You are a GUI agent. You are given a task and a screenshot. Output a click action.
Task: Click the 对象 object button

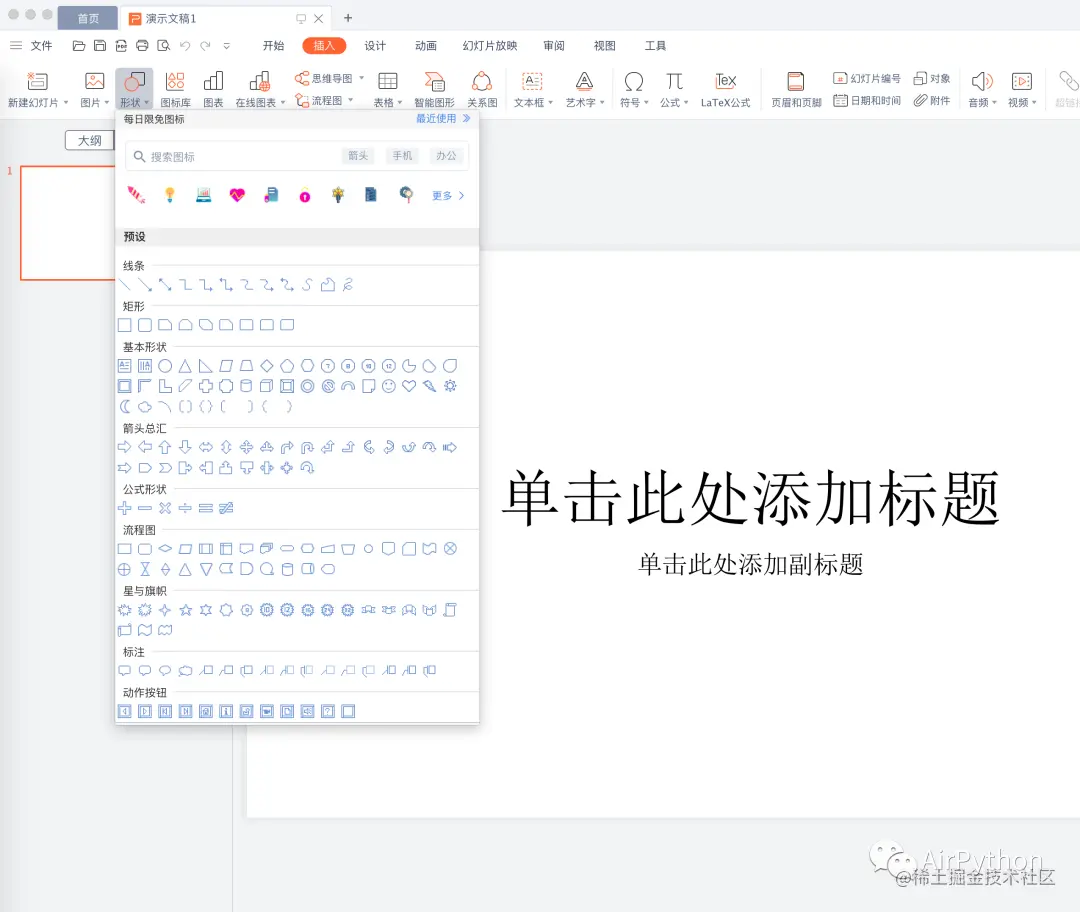(931, 79)
